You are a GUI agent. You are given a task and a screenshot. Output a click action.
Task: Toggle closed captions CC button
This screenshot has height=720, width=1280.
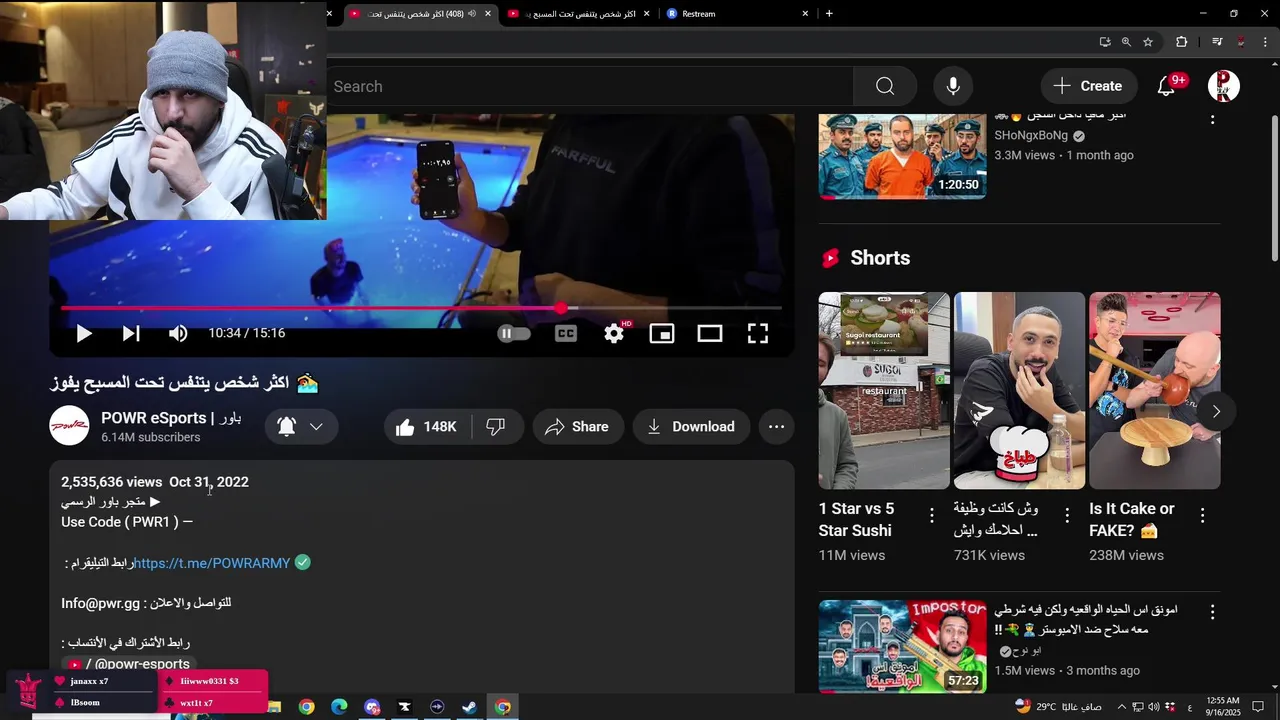click(566, 334)
